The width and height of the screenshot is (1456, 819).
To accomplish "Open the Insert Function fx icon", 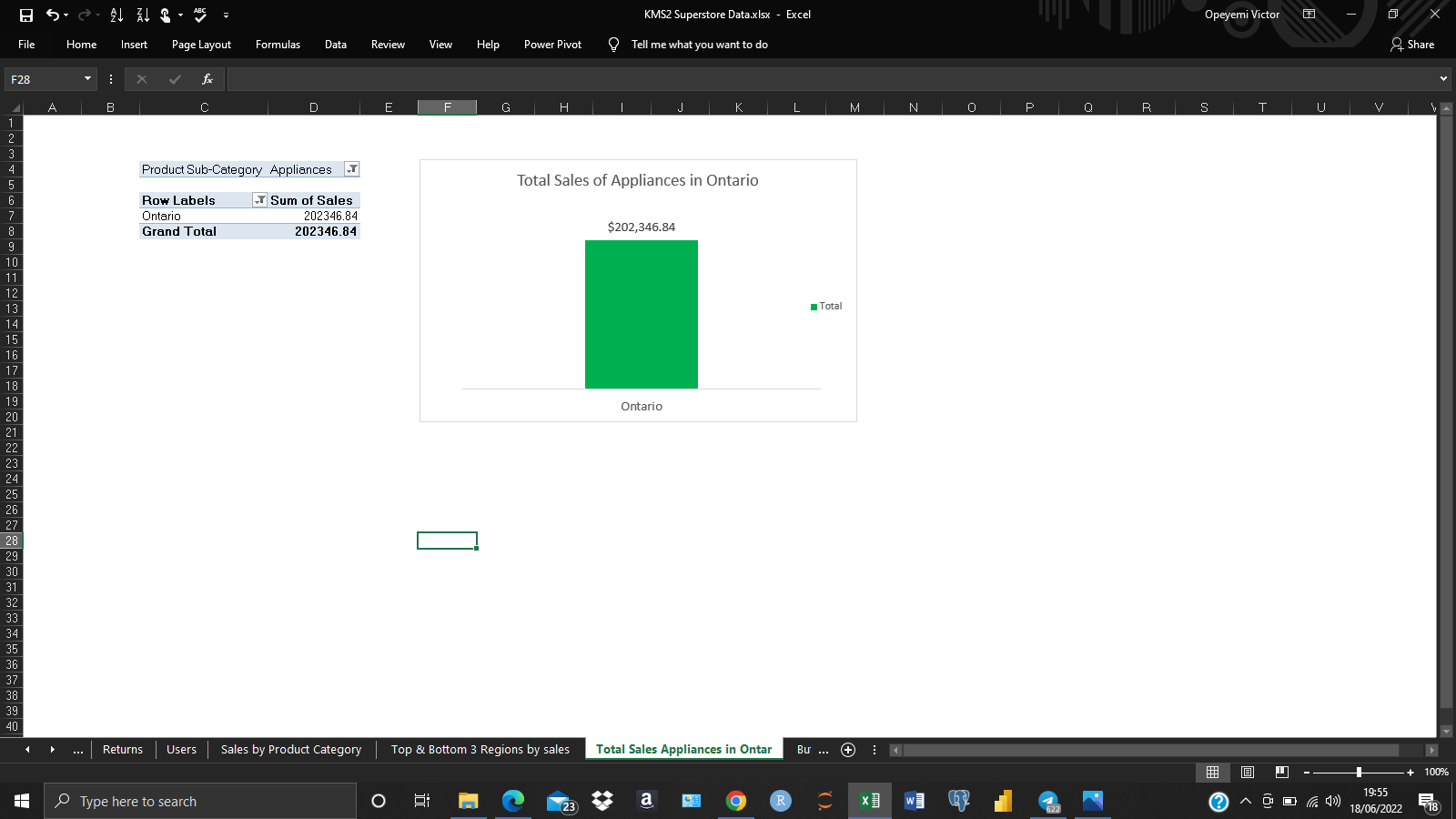I will 207,79.
